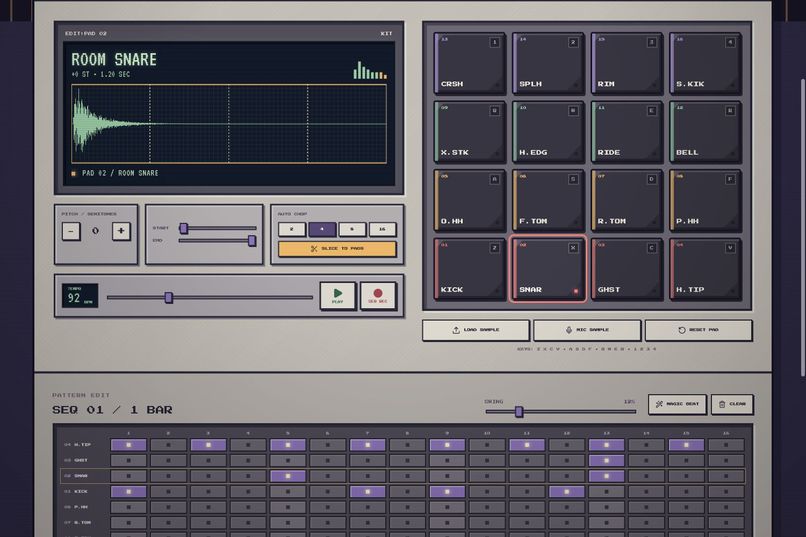This screenshot has width=806, height=537.
Task: Toggle GHST row step 13
Action: point(607,460)
